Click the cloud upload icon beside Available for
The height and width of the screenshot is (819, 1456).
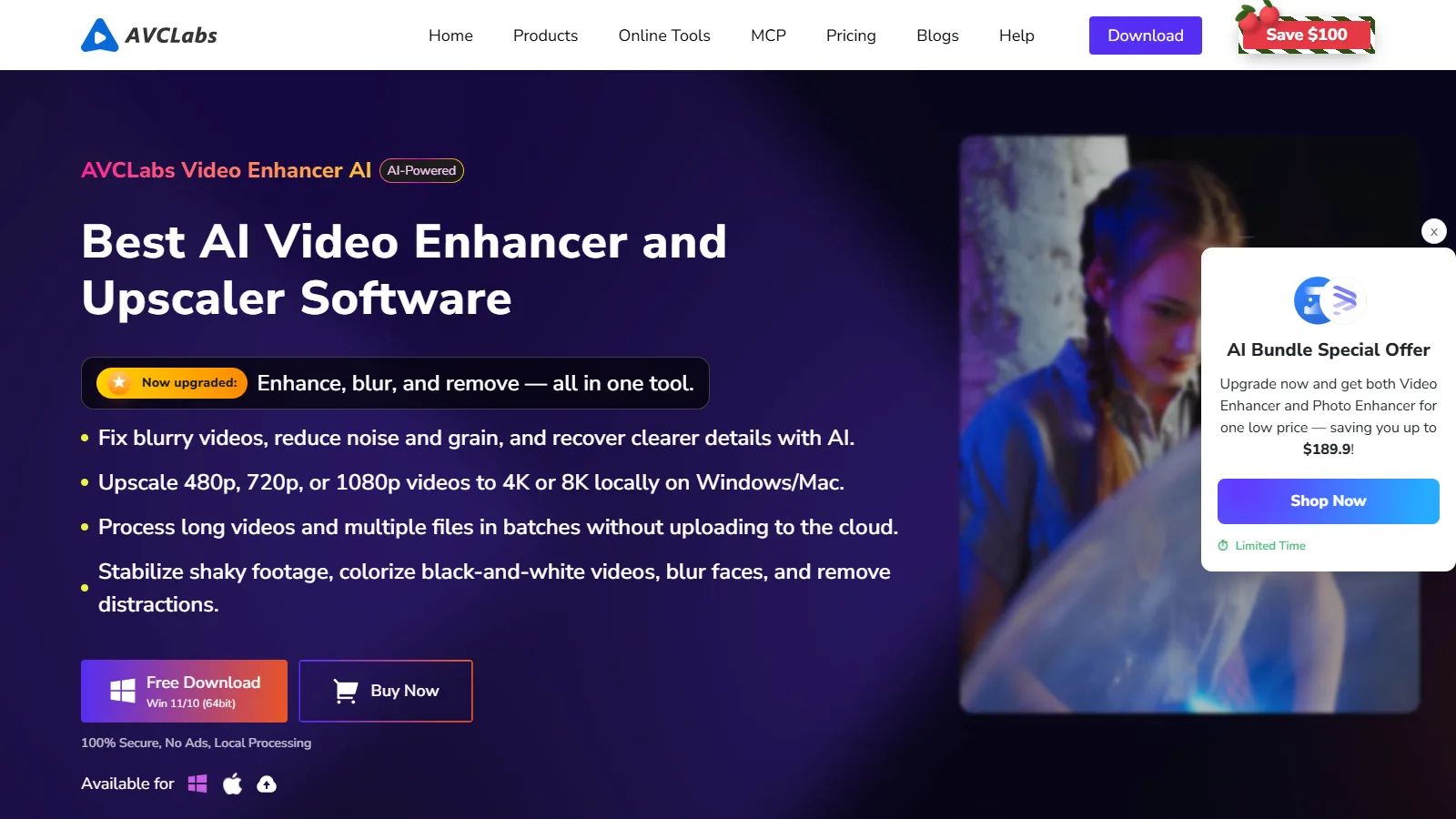267,784
